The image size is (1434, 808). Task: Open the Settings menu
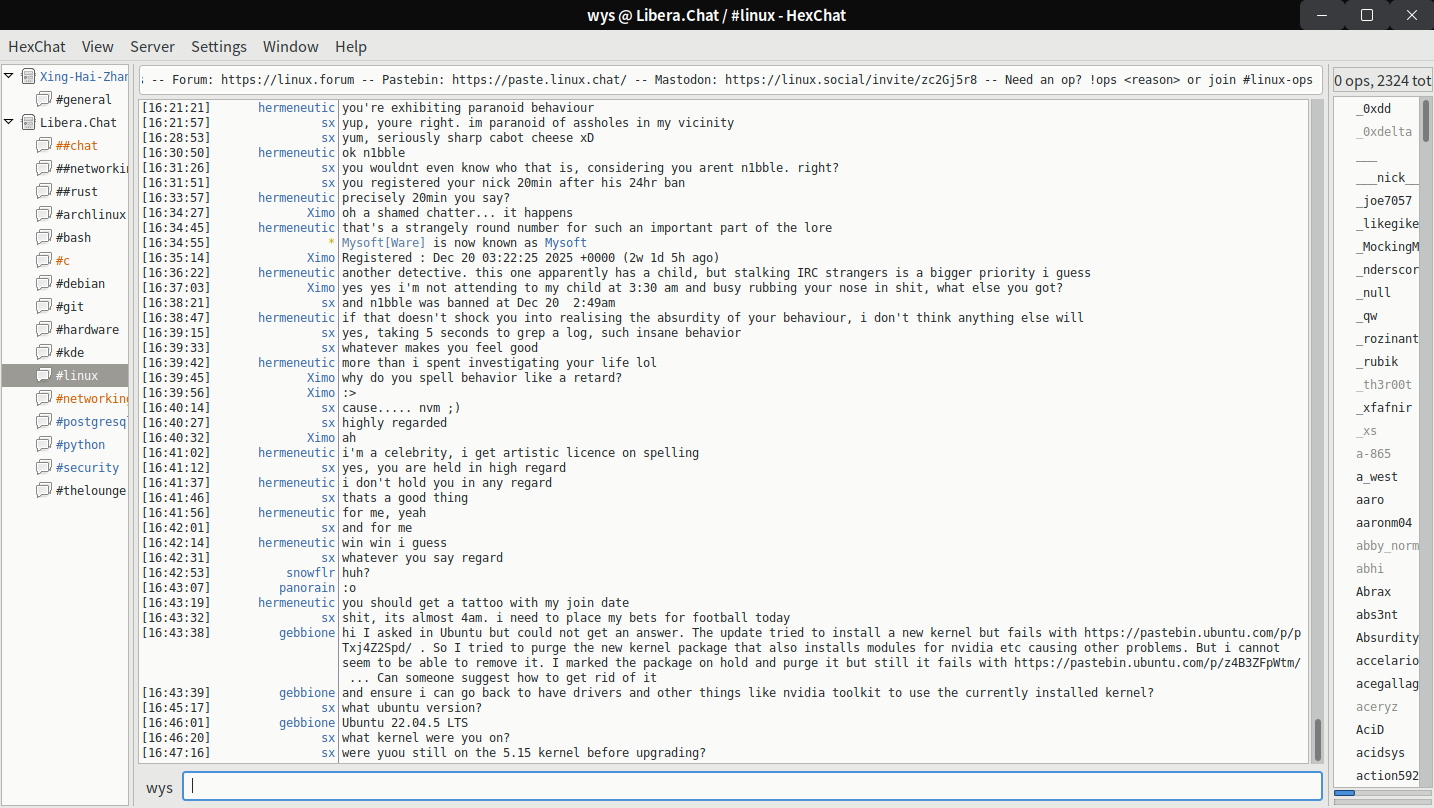pyautogui.click(x=218, y=46)
